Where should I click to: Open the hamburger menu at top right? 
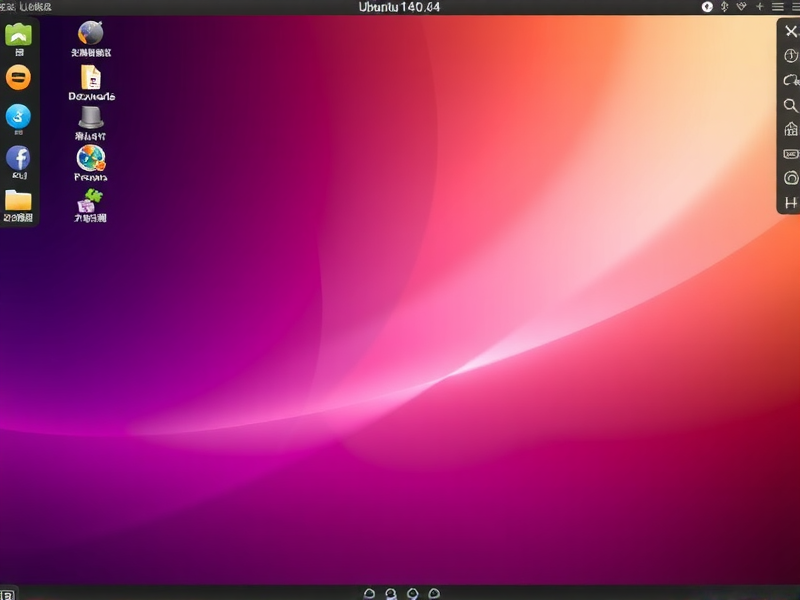point(777,6)
